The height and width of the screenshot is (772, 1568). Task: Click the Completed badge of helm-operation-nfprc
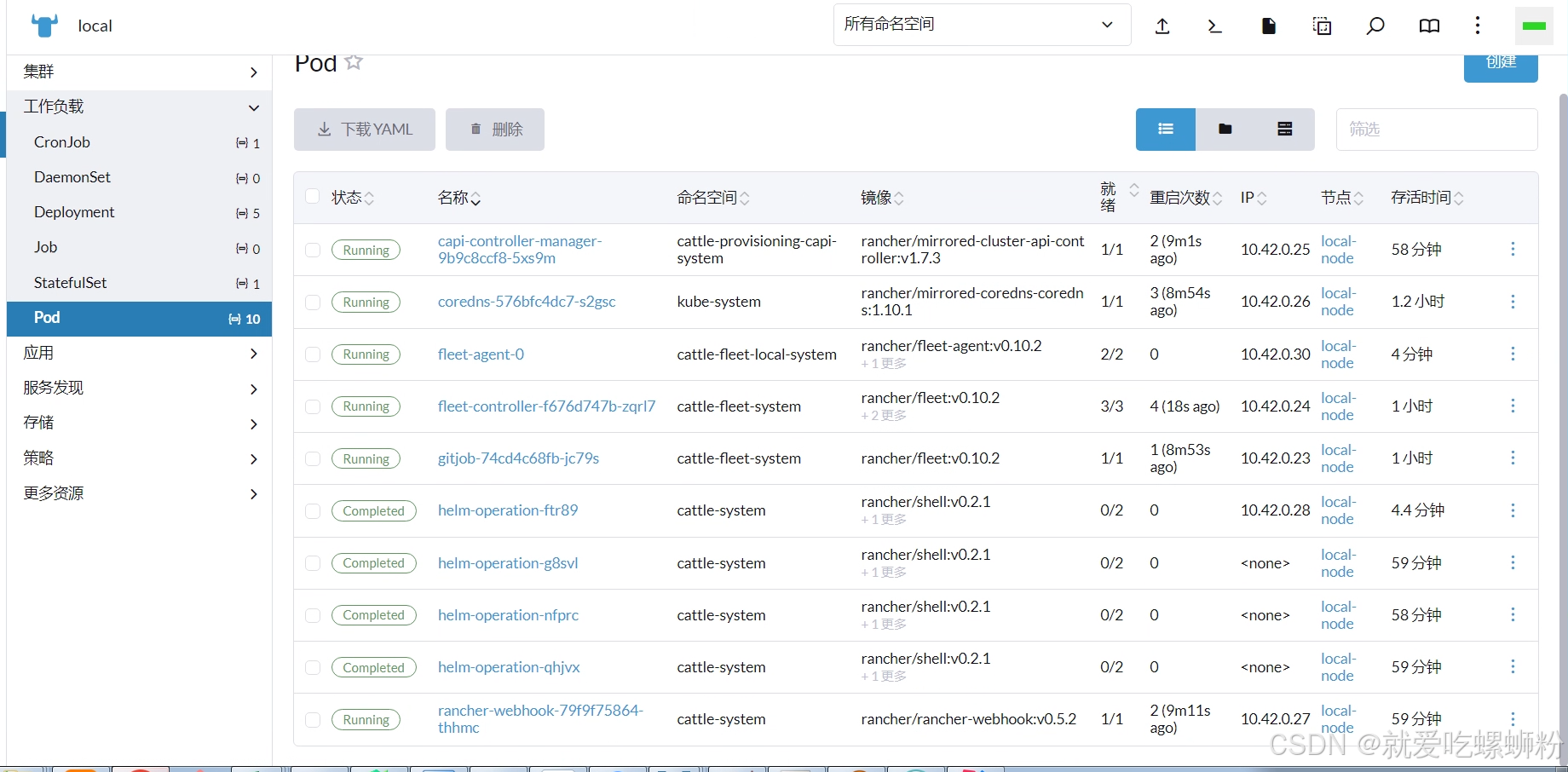click(x=373, y=615)
